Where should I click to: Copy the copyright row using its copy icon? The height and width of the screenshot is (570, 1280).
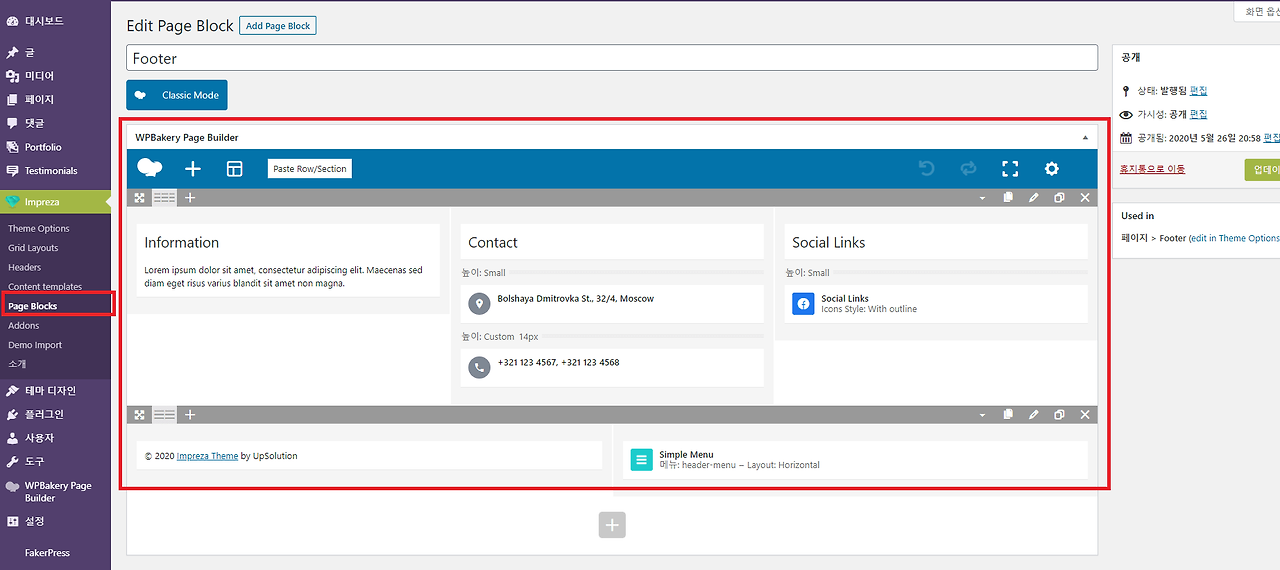(1008, 415)
